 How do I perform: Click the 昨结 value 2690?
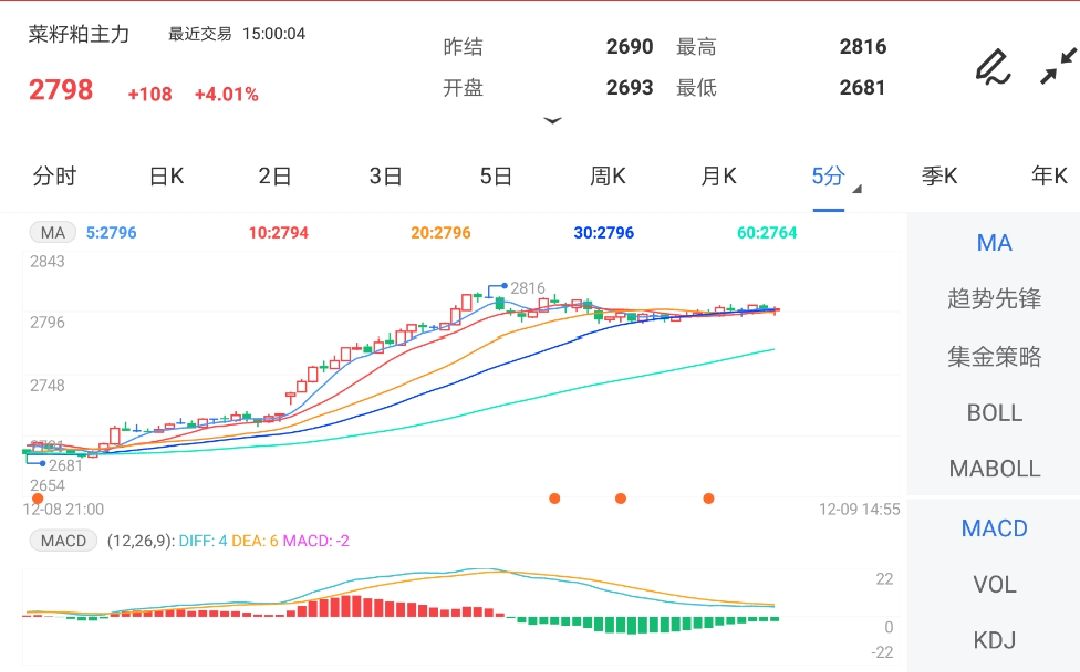click(x=630, y=47)
